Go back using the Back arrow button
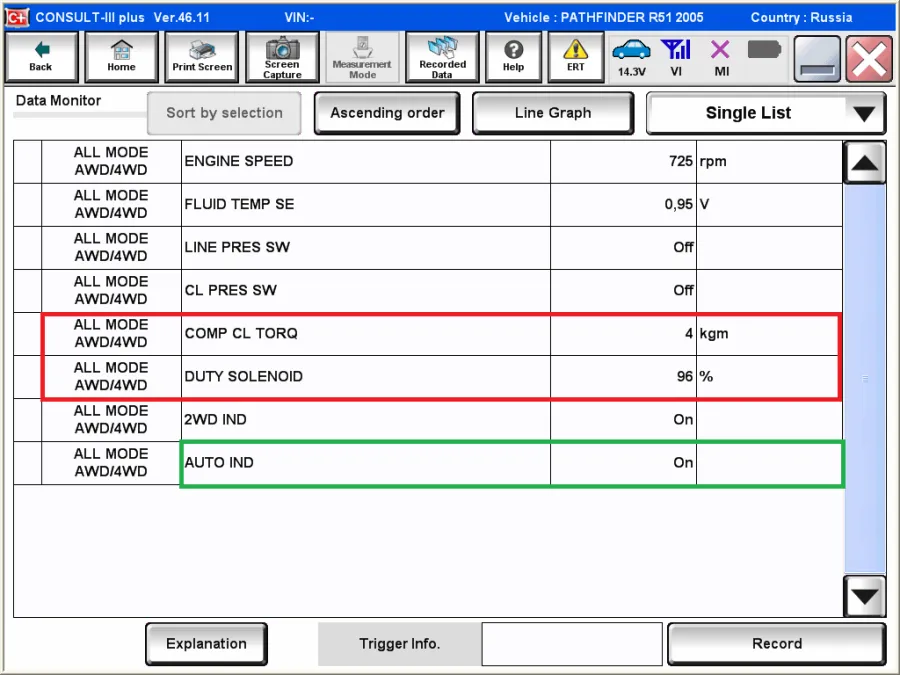The height and width of the screenshot is (675, 900). [x=41, y=57]
